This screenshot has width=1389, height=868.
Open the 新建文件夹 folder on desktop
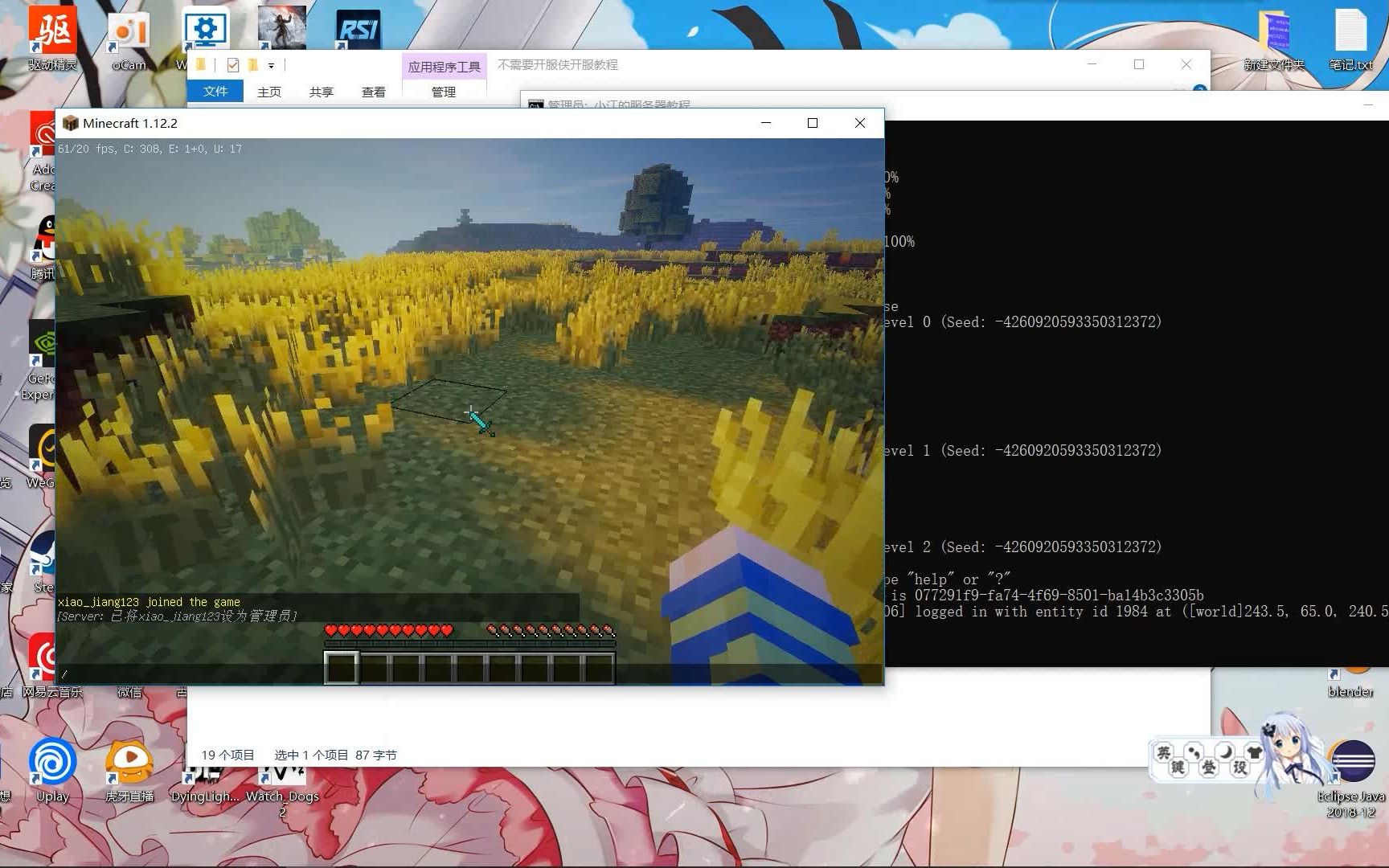pyautogui.click(x=1273, y=39)
